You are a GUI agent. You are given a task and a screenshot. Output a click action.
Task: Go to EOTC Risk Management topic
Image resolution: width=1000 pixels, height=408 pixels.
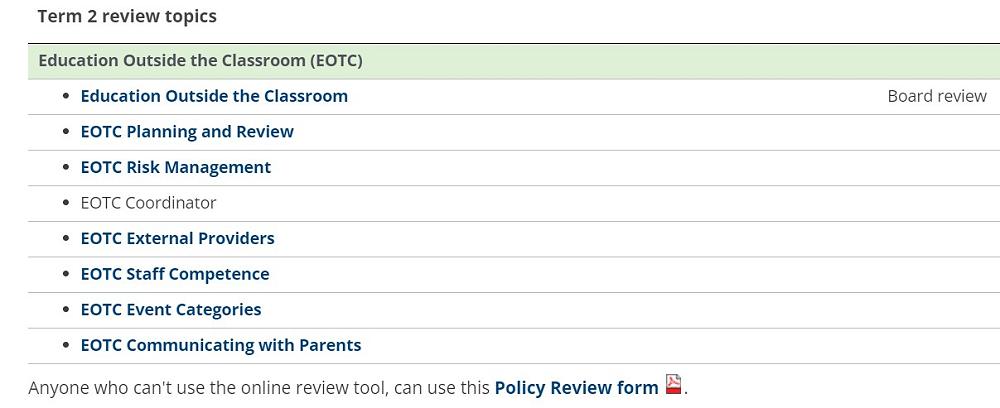(175, 167)
